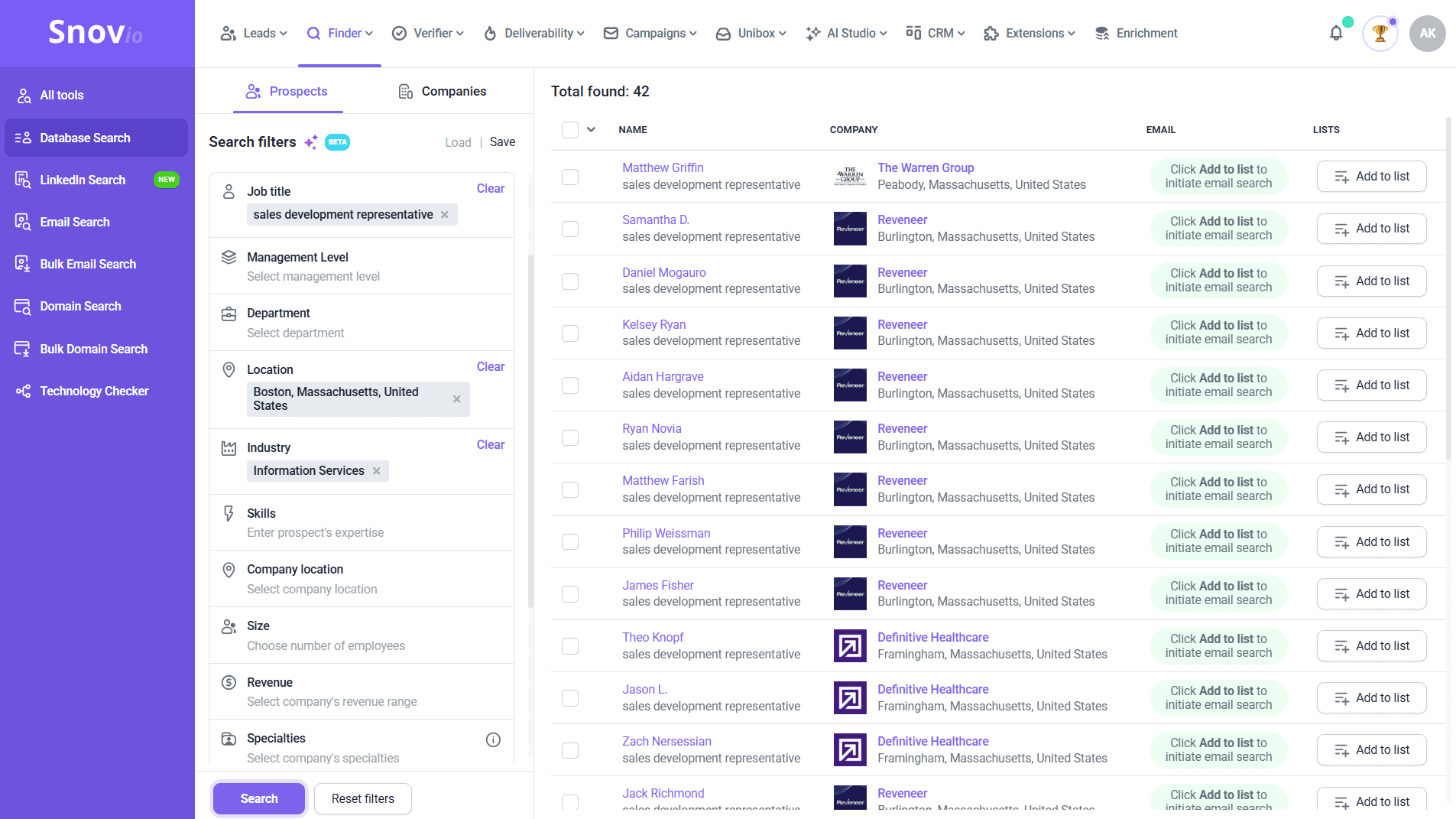This screenshot has height=819, width=1456.
Task: Switch to the Companies tab
Action: pos(443,92)
